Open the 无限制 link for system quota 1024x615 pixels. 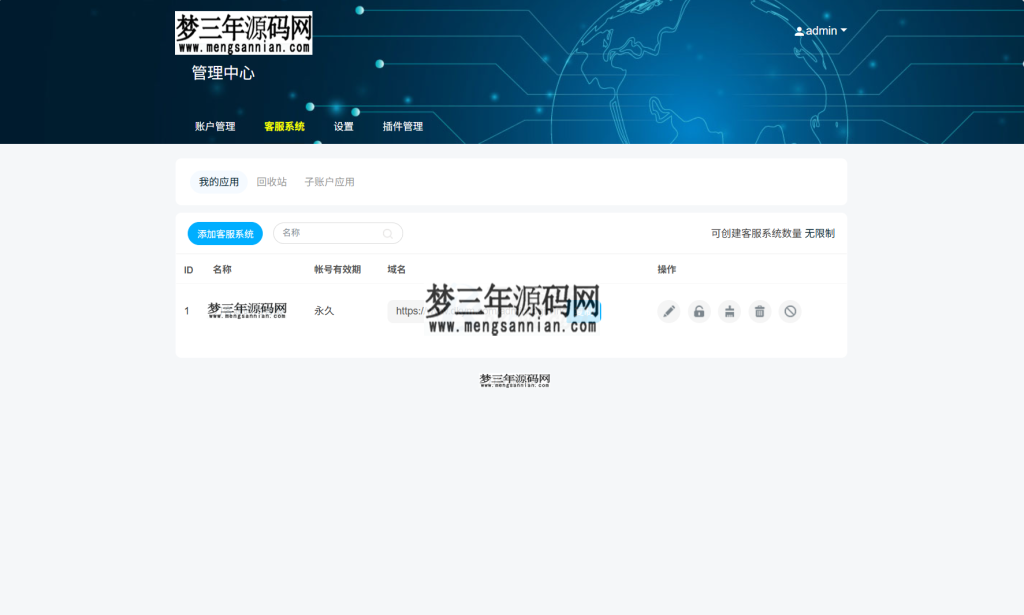point(820,232)
